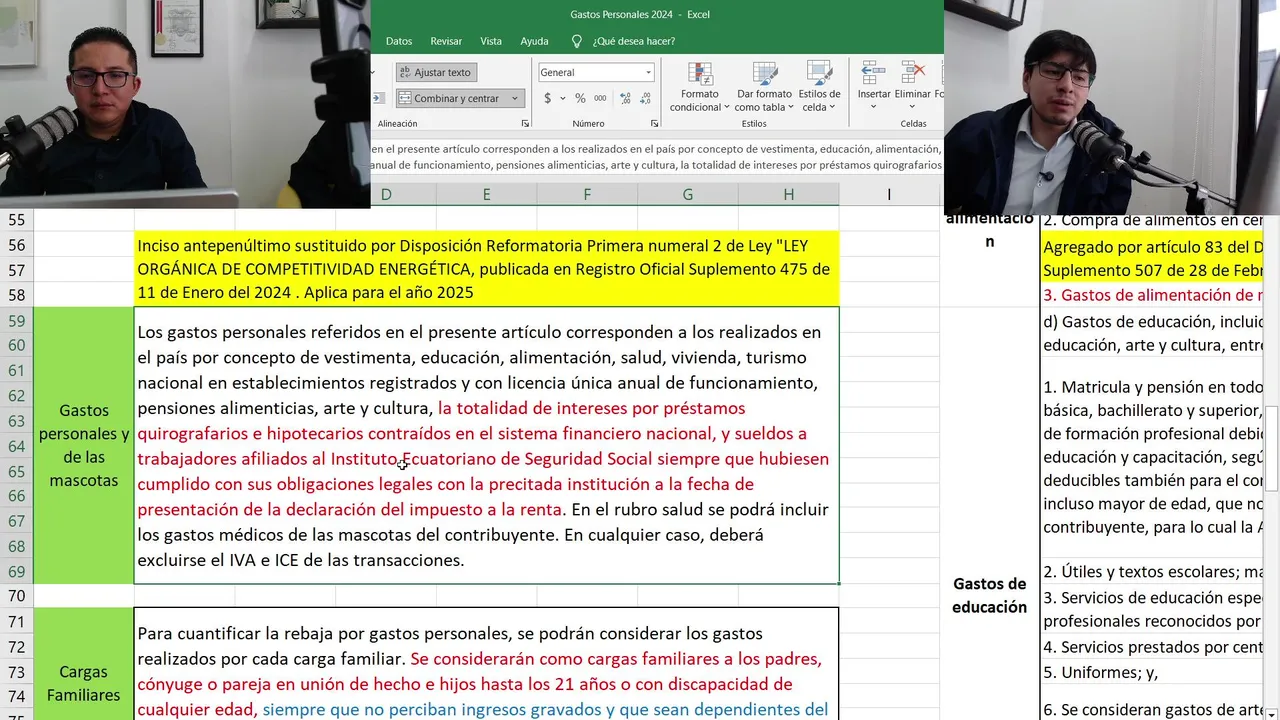Click the ¿Qué desea hacer? search field
This screenshot has height=720, width=1280.
pyautogui.click(x=633, y=41)
